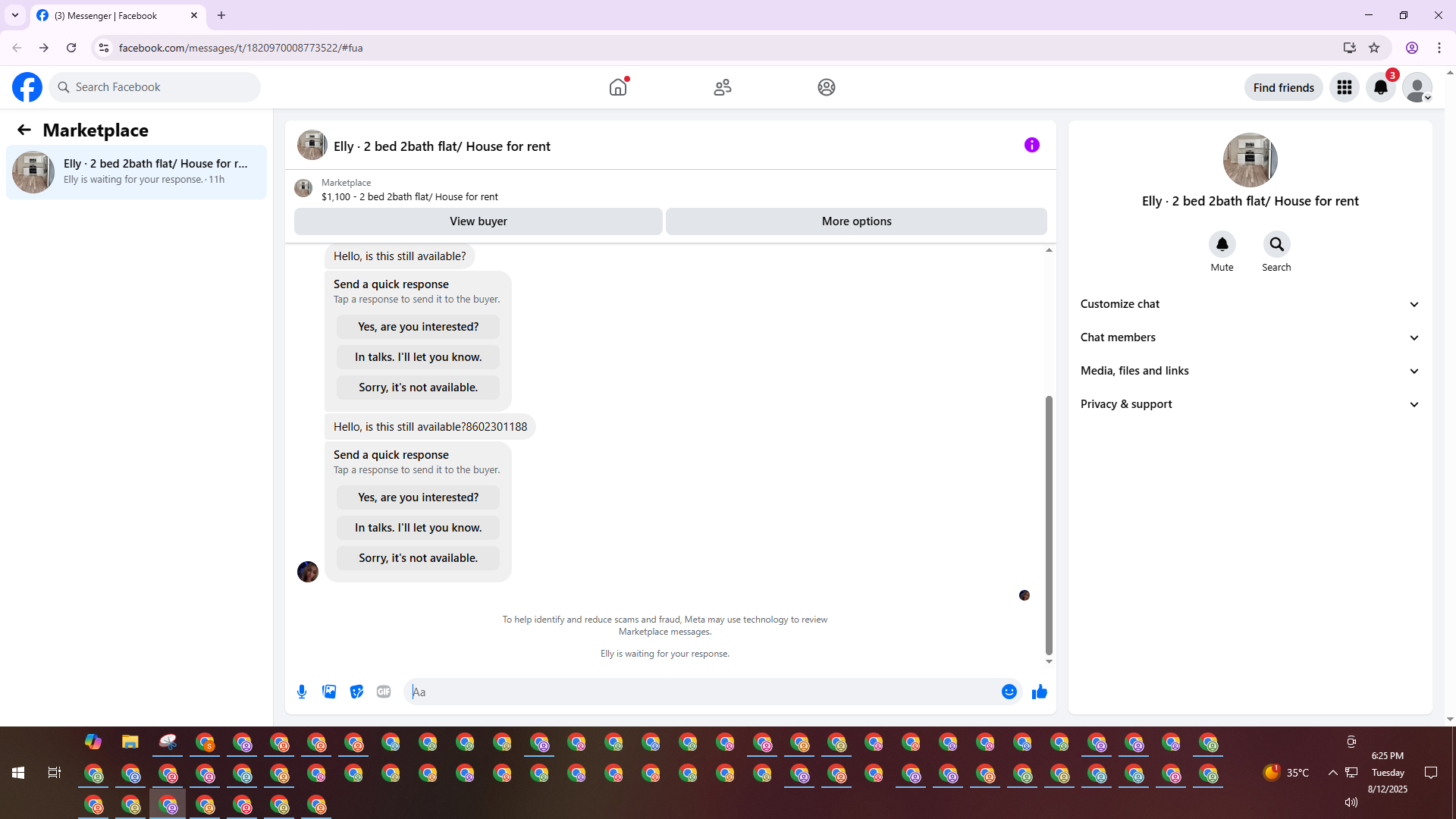The image size is (1456, 819).
Task: Click the More options button
Action: [x=856, y=221]
